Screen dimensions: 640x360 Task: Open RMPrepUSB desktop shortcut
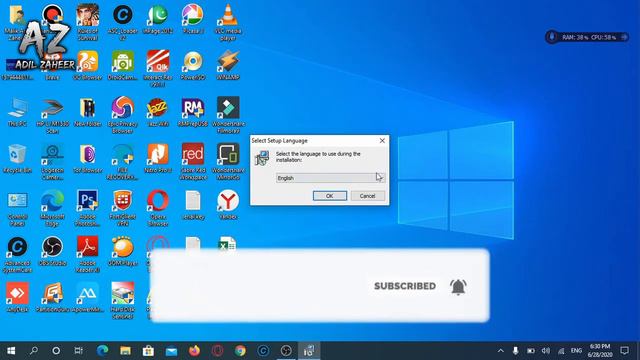(193, 112)
